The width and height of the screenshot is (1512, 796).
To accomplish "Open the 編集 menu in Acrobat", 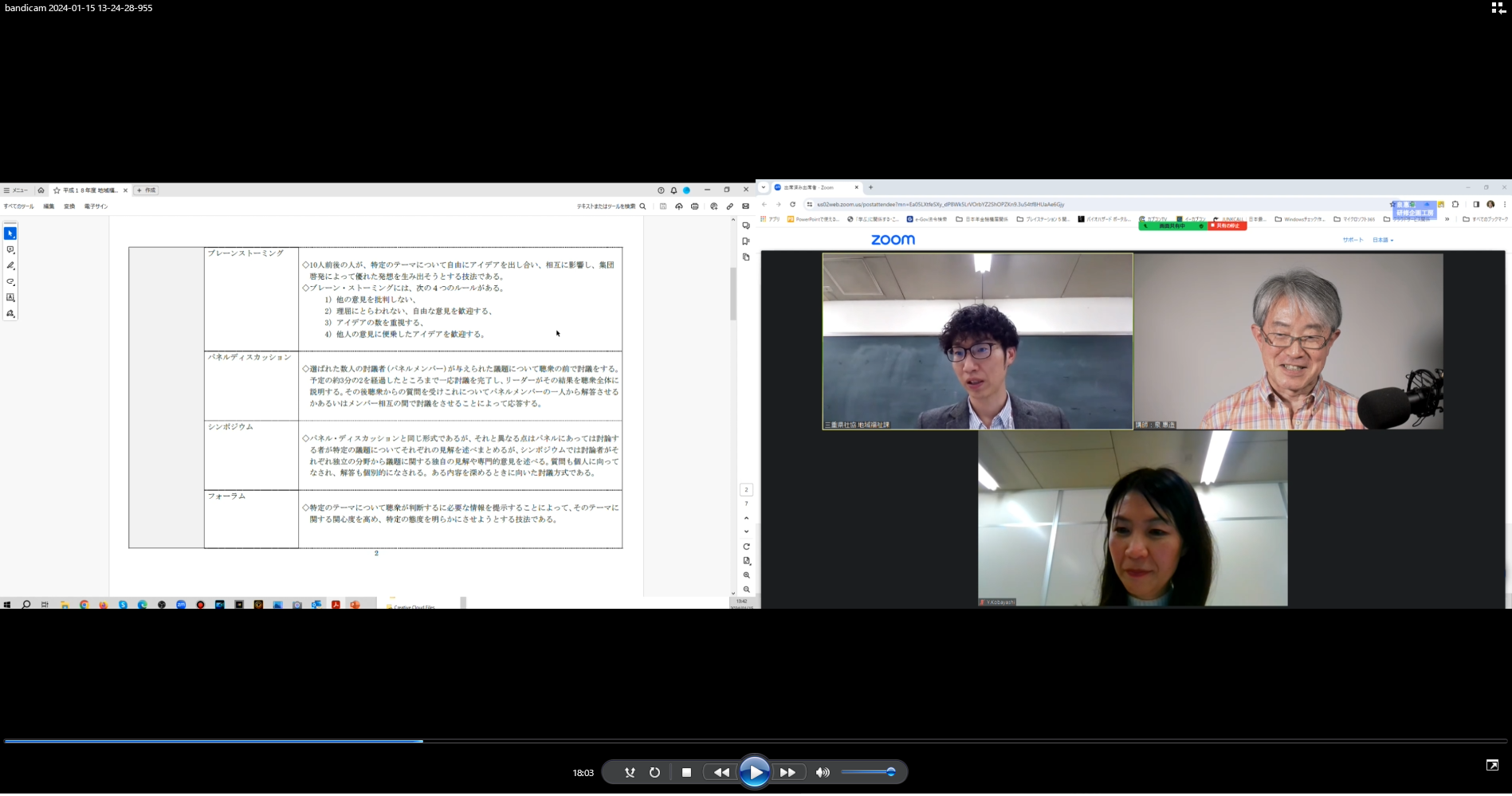I will 49,206.
